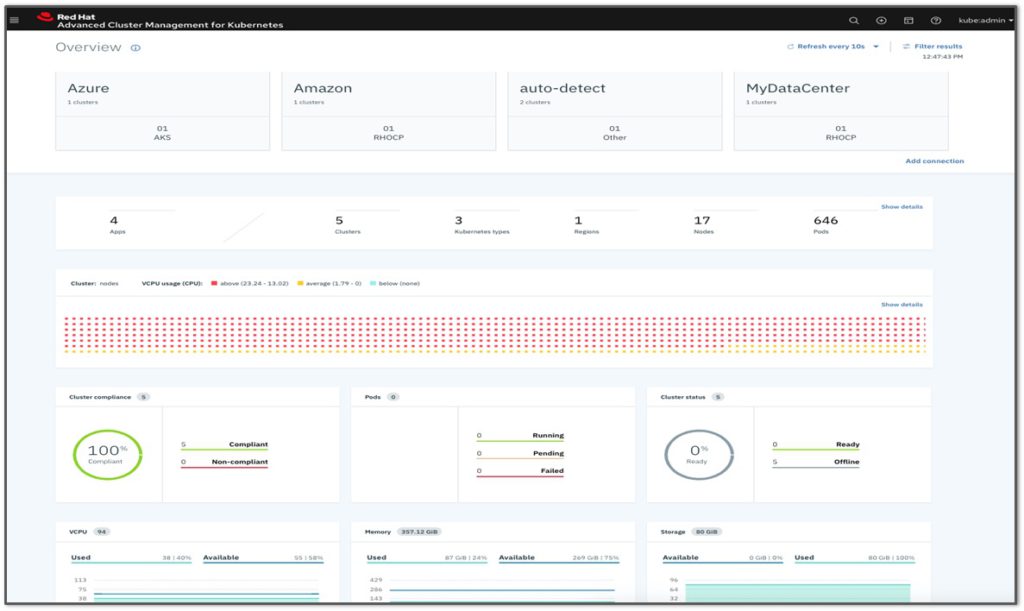Image resolution: width=1024 pixels, height=611 pixels.
Task: Click the Memory 357.12 GiB badge
Action: click(420, 532)
